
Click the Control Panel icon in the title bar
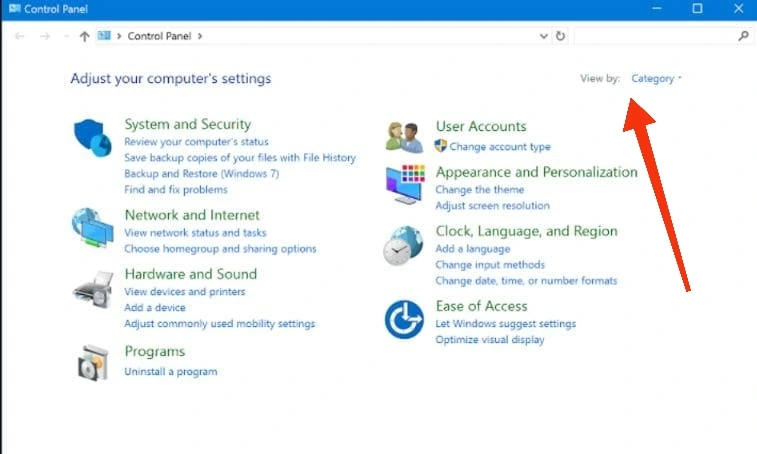[14, 8]
